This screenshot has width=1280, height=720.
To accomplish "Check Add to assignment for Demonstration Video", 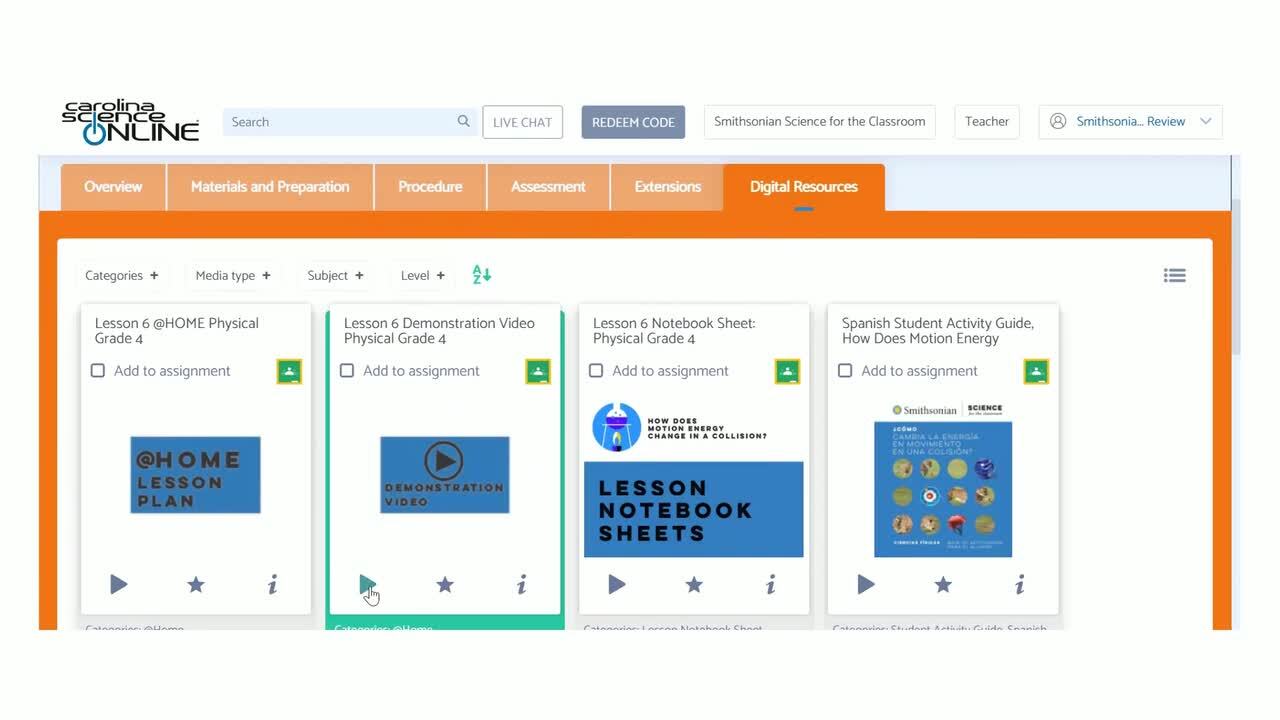I will tap(347, 371).
